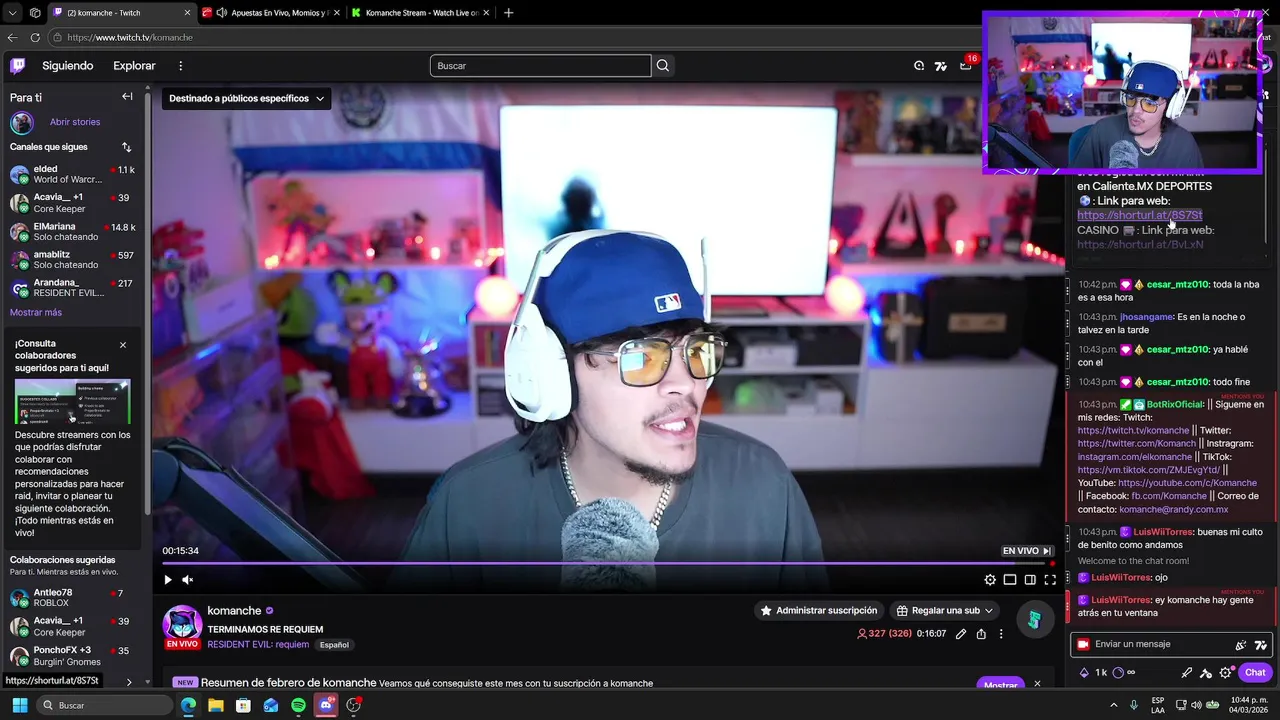Screen dimensions: 1280x720
Task: Click the Twitch search magnifier button
Action: click(x=662, y=66)
